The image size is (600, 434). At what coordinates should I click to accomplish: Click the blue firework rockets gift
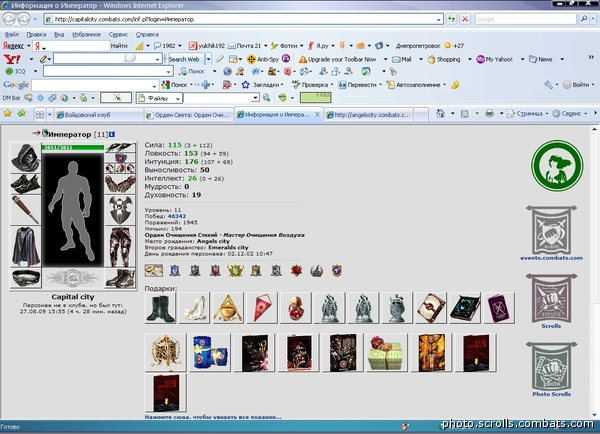pyautogui.click(x=210, y=352)
